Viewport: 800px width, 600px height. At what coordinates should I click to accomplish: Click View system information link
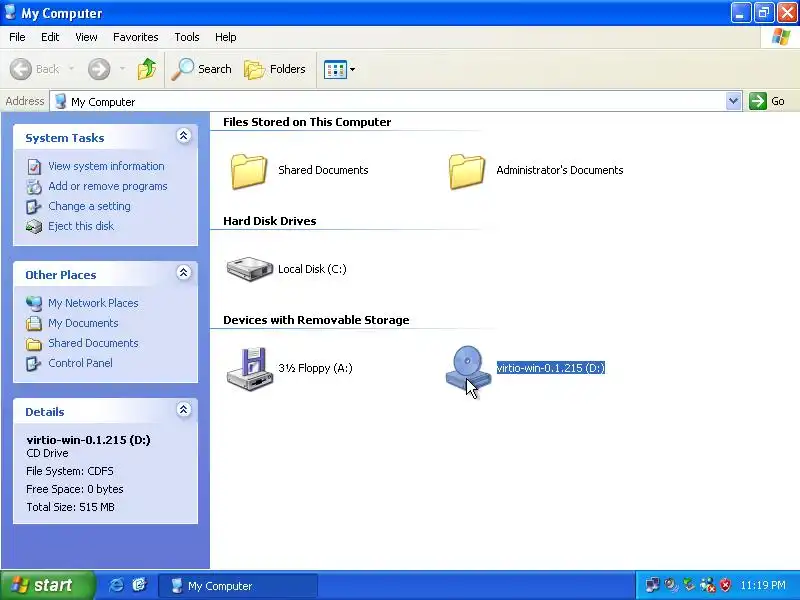106,166
